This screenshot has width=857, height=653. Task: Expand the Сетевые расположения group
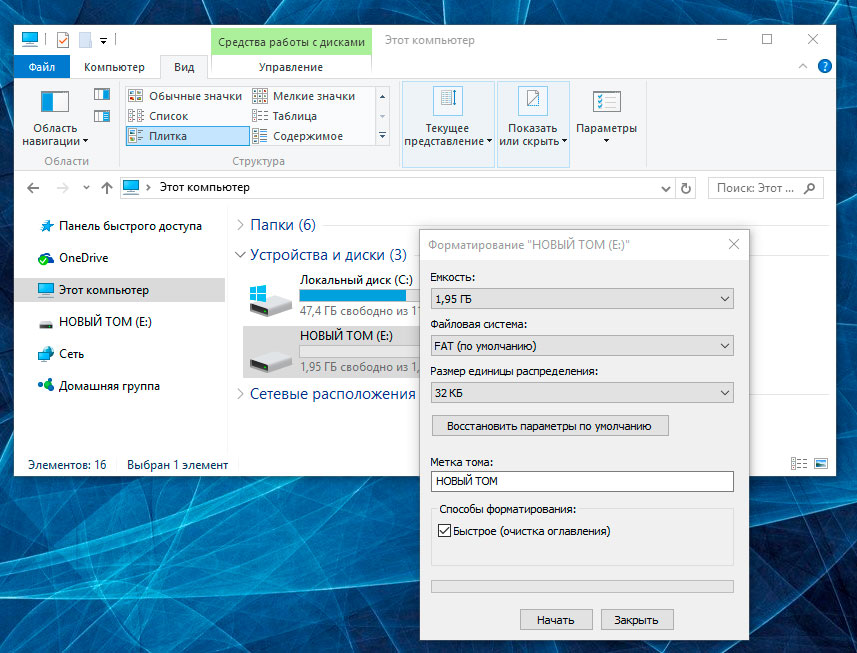[x=240, y=393]
